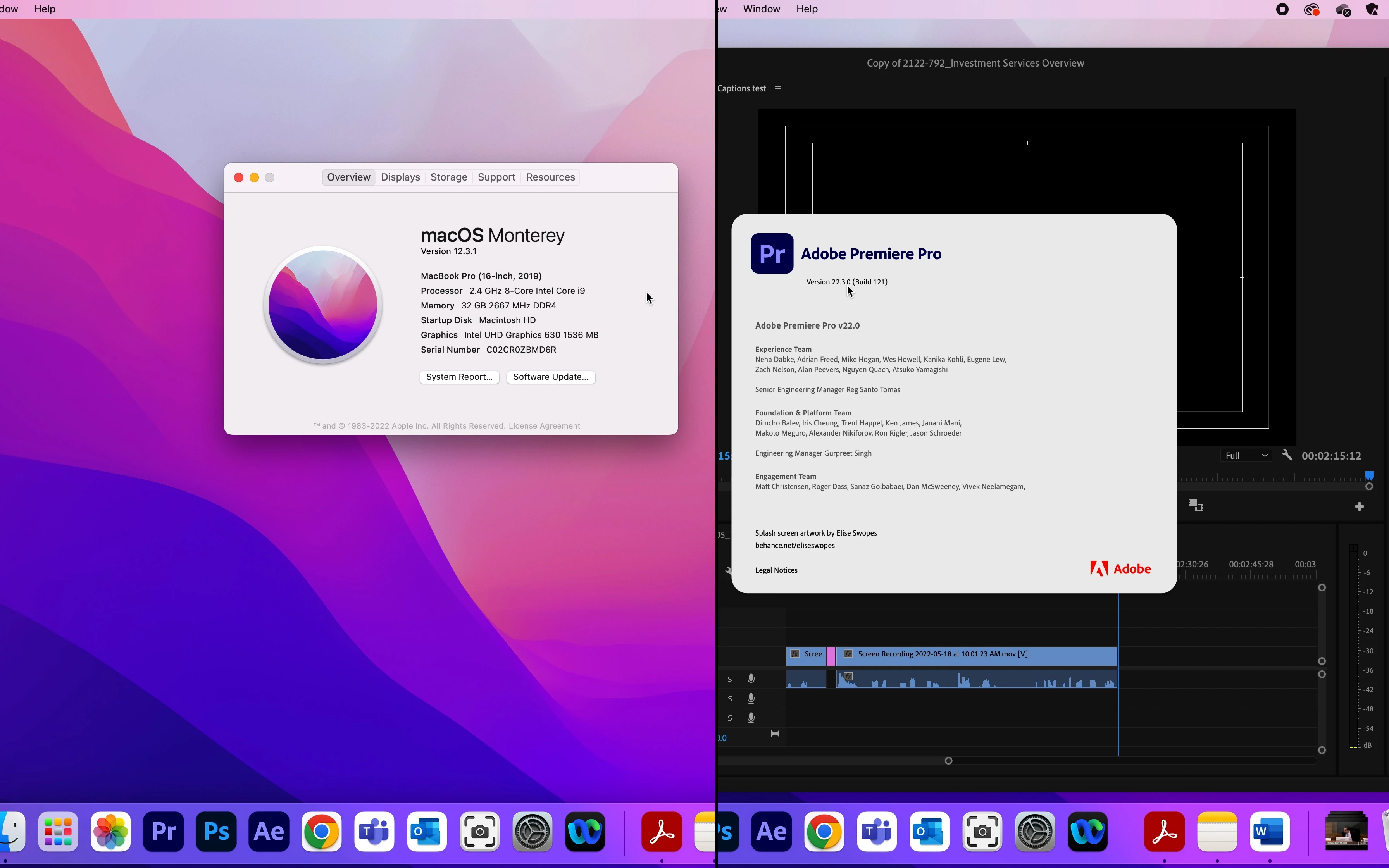Open program monitor Settings wrench icon

[x=1287, y=455]
